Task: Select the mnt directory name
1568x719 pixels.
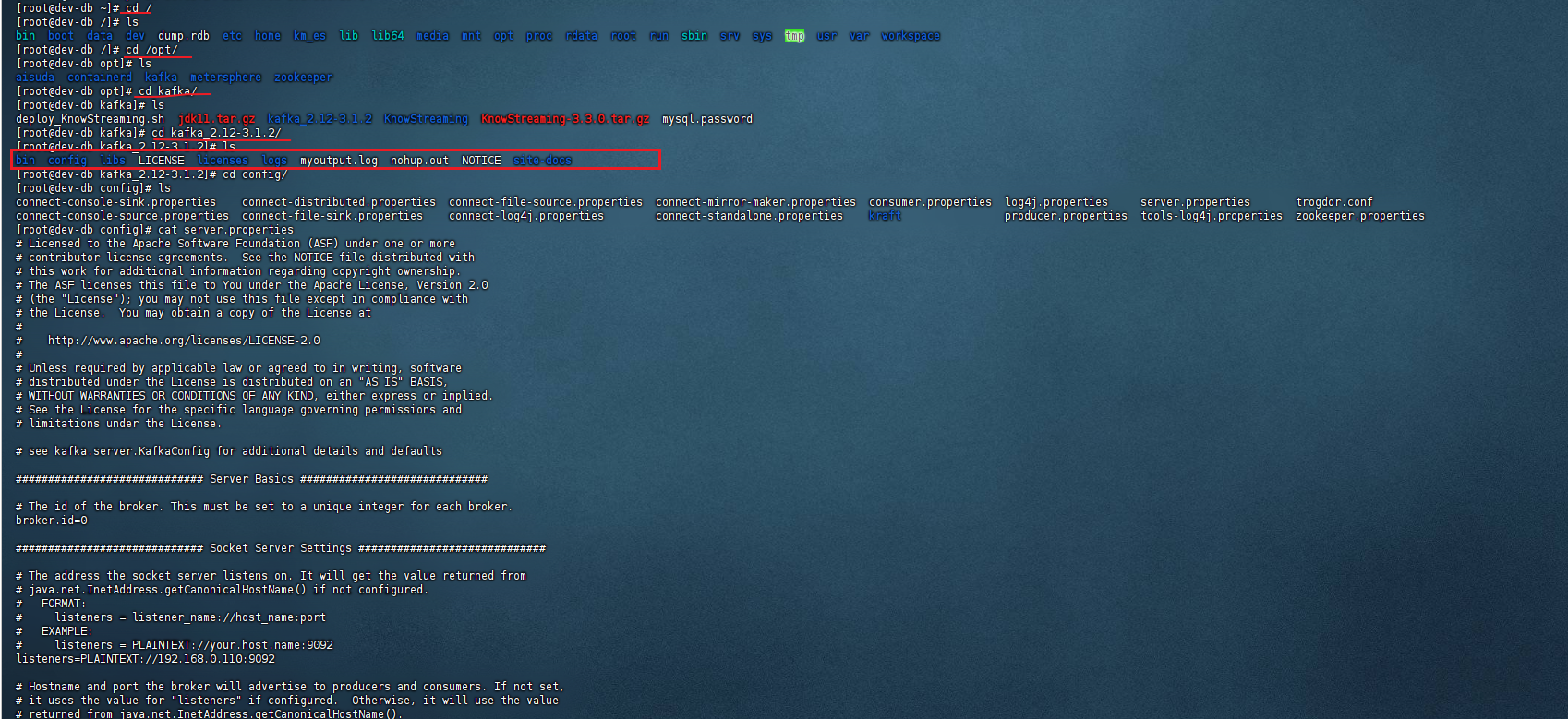Action: 471,36
